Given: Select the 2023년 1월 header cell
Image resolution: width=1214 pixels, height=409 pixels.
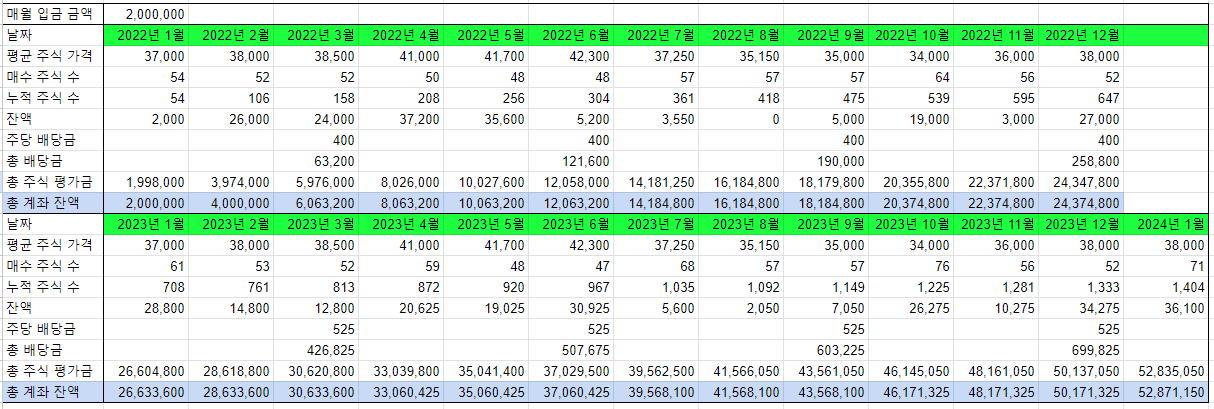Looking at the screenshot, I should click(x=146, y=223).
